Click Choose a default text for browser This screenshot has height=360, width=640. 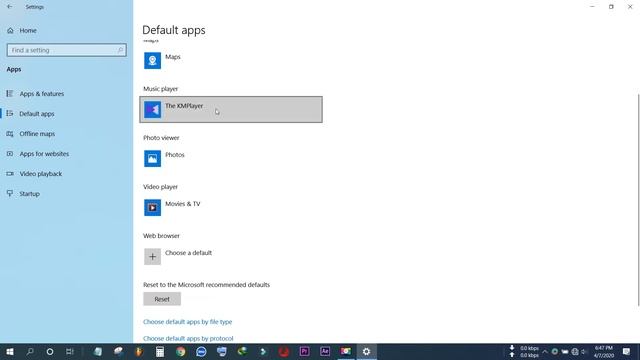click(x=188, y=253)
